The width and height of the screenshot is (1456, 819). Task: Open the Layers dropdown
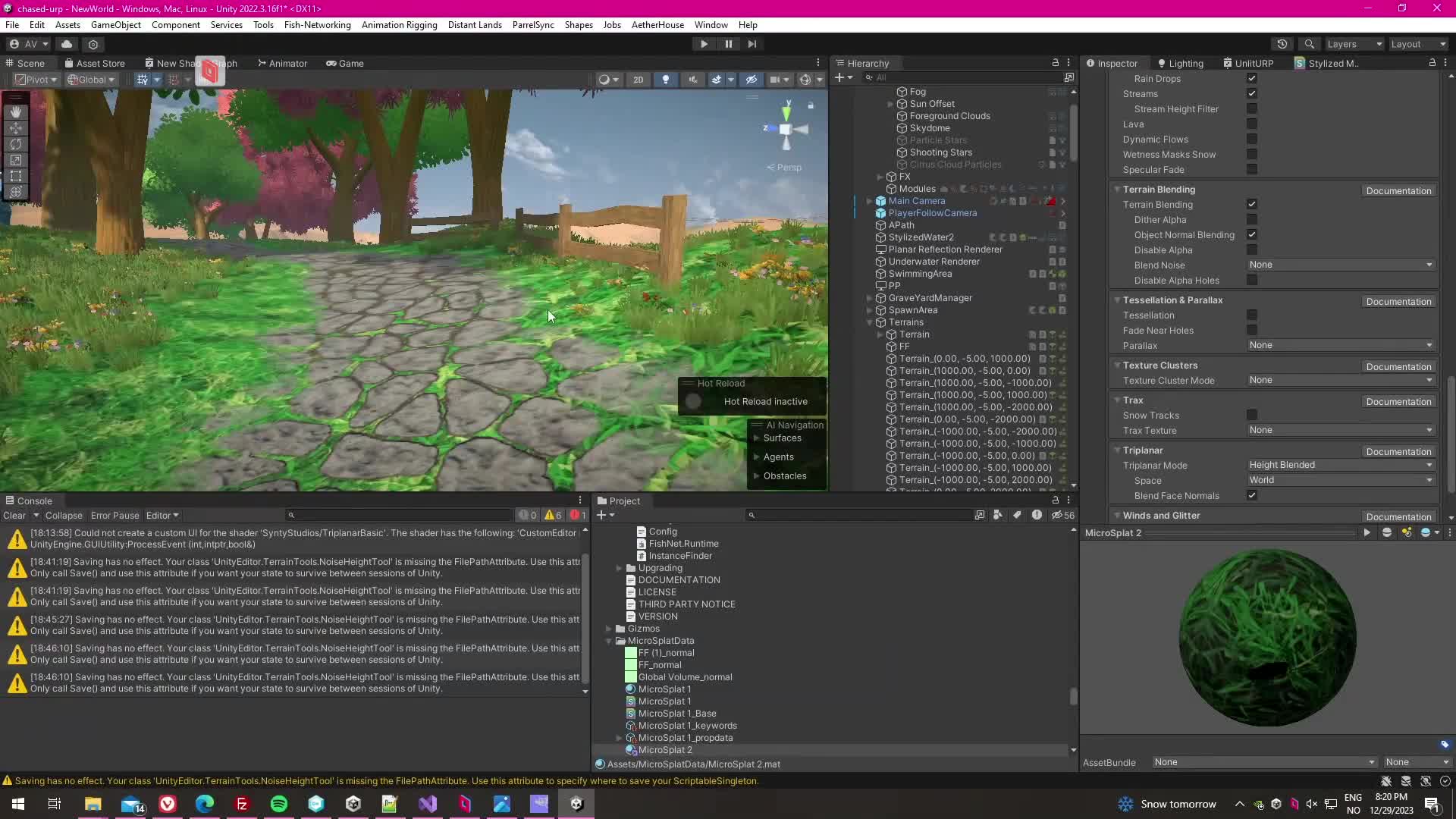click(1354, 44)
